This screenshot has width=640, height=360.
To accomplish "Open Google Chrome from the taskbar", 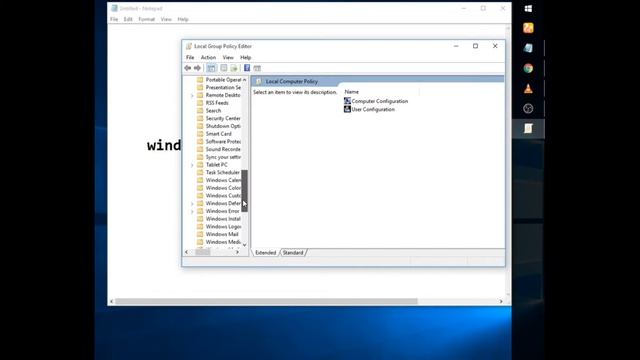I will tap(528, 68).
